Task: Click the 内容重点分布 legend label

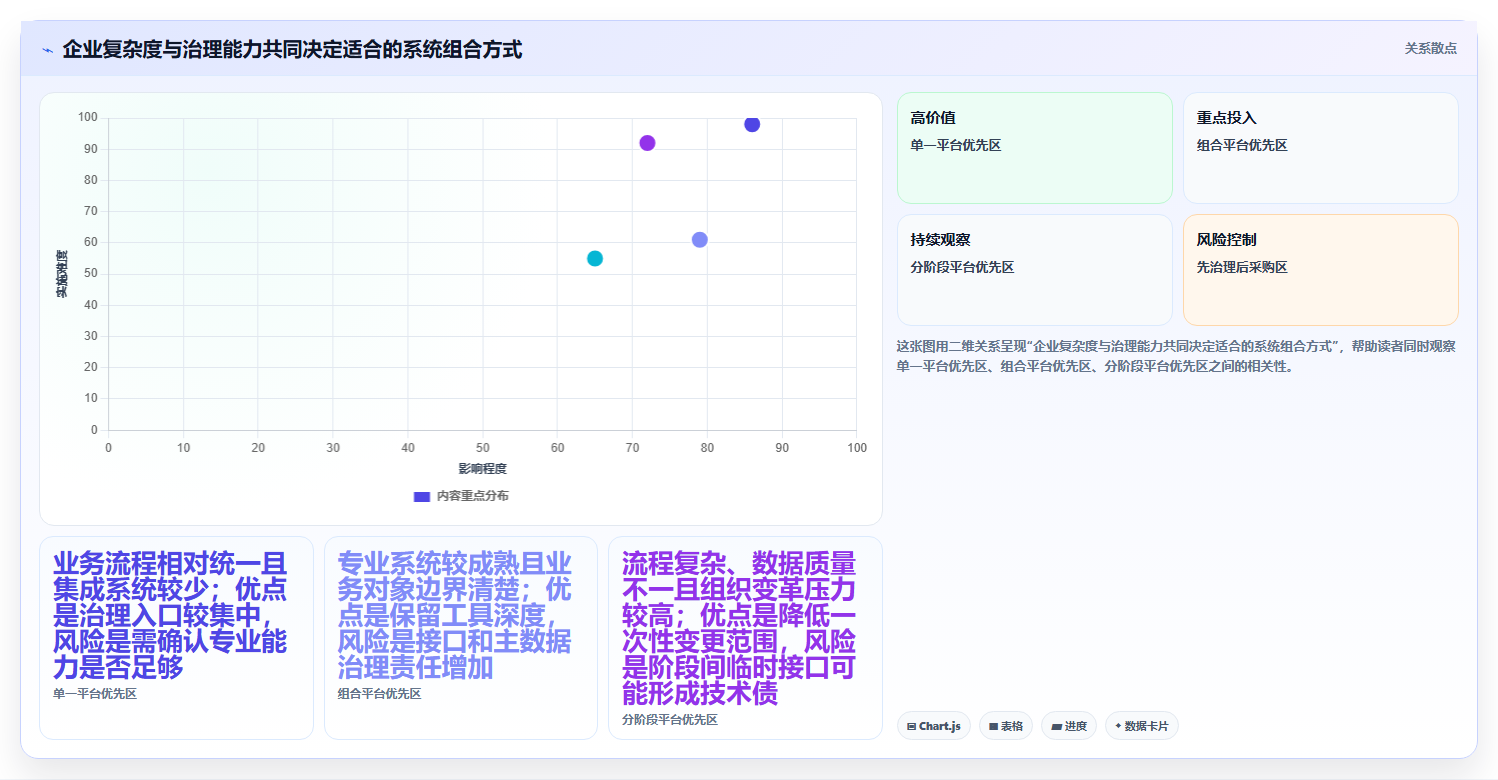Action: pyautogui.click(x=472, y=496)
